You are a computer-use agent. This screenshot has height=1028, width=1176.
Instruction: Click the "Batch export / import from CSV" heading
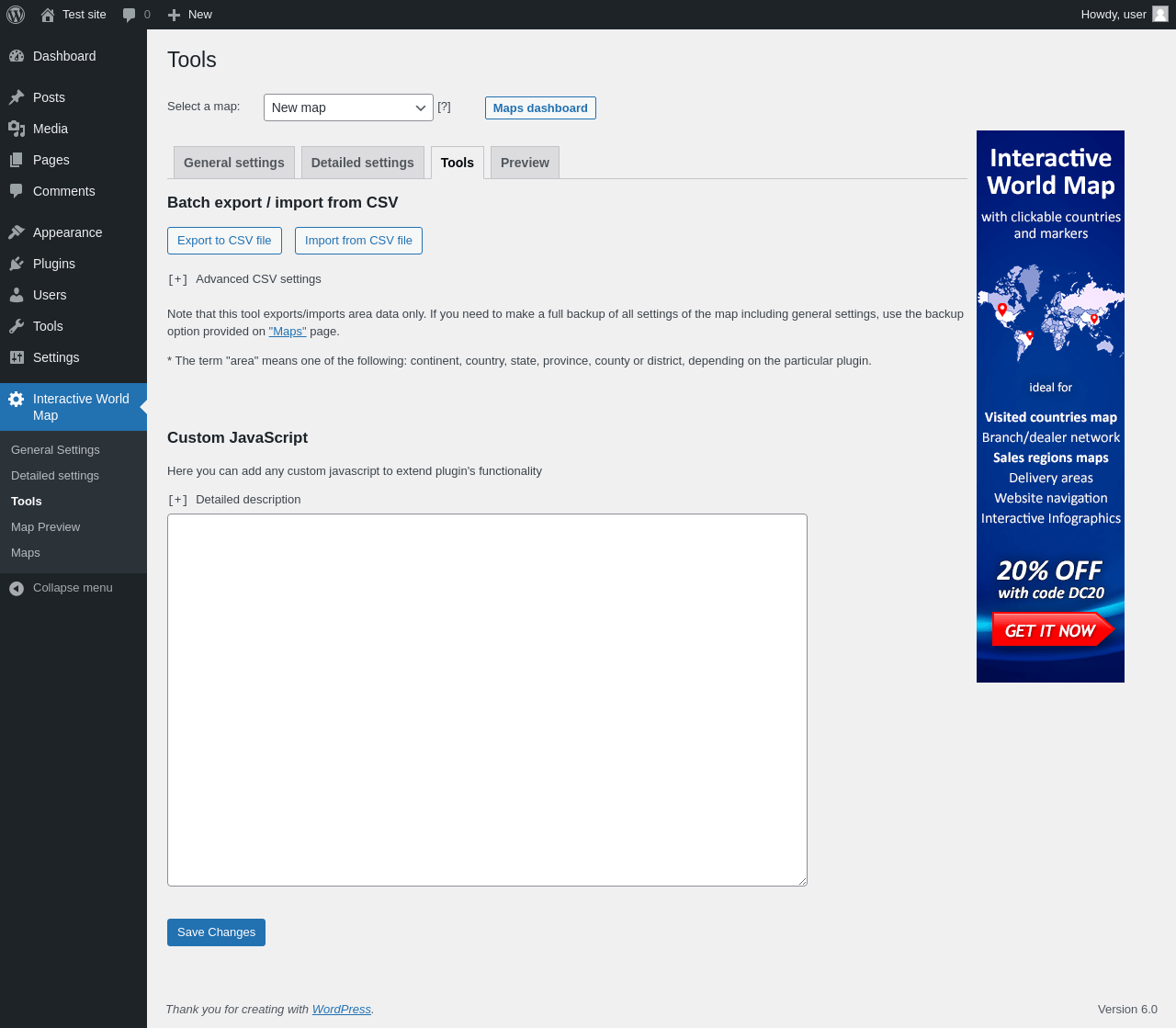tap(283, 203)
